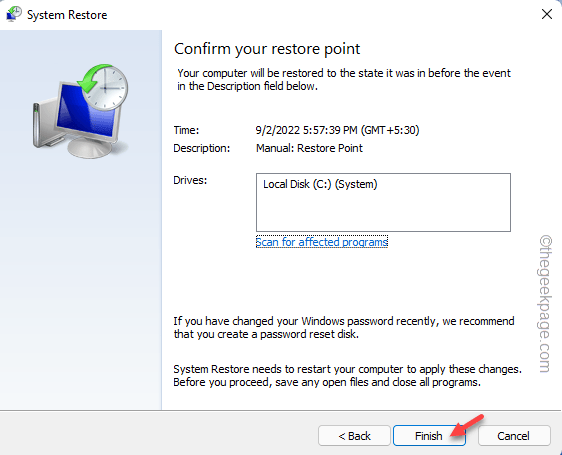
Task: Click the computer with clock illustration
Action: pos(81,111)
